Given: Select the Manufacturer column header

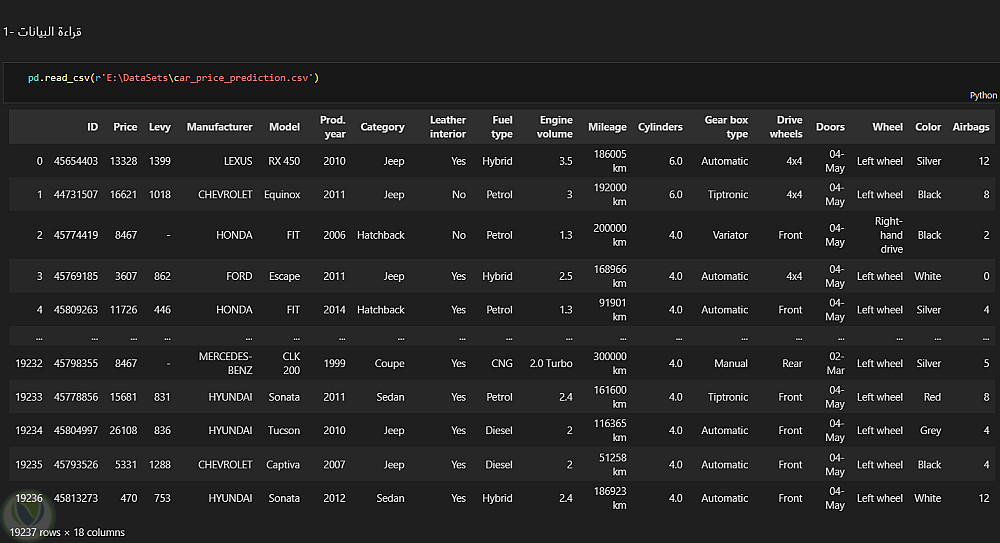Looking at the screenshot, I should pyautogui.click(x=219, y=127).
